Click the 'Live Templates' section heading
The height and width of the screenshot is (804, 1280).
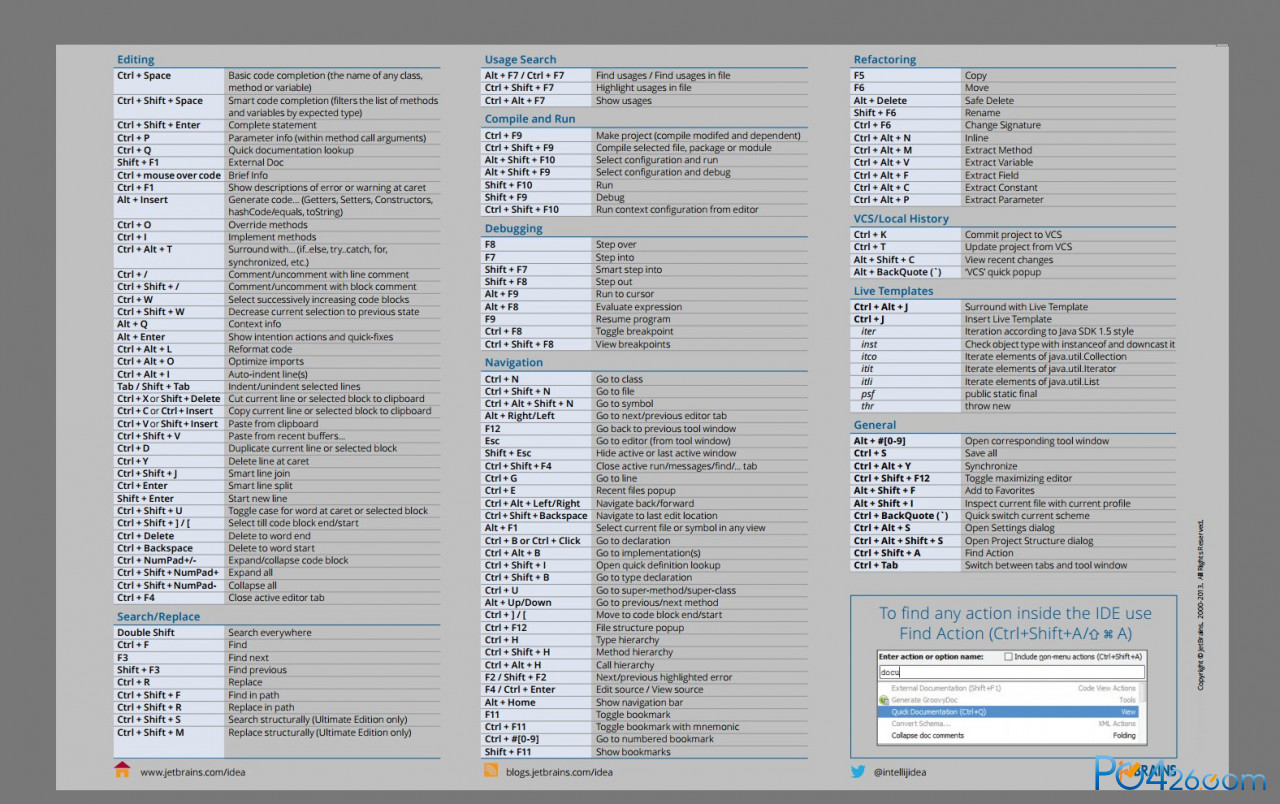tap(893, 292)
